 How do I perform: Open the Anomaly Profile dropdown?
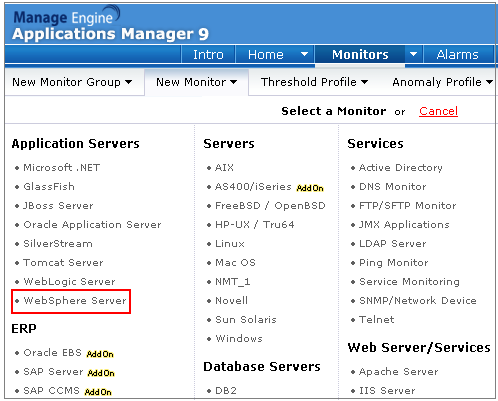(x=443, y=82)
